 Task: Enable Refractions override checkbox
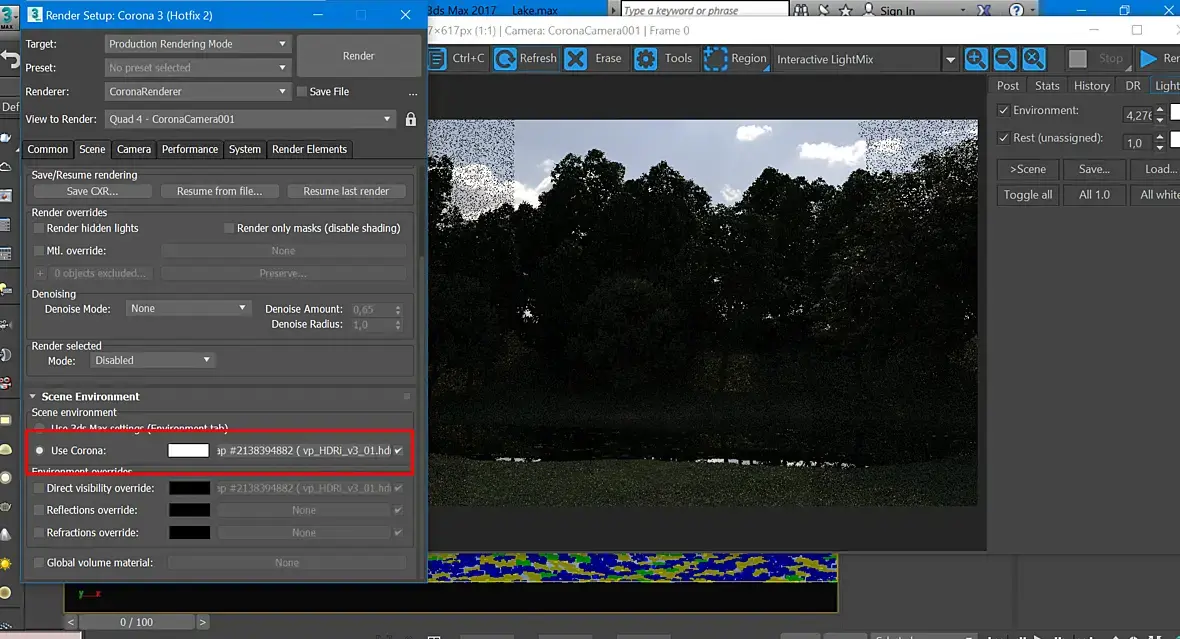point(39,533)
